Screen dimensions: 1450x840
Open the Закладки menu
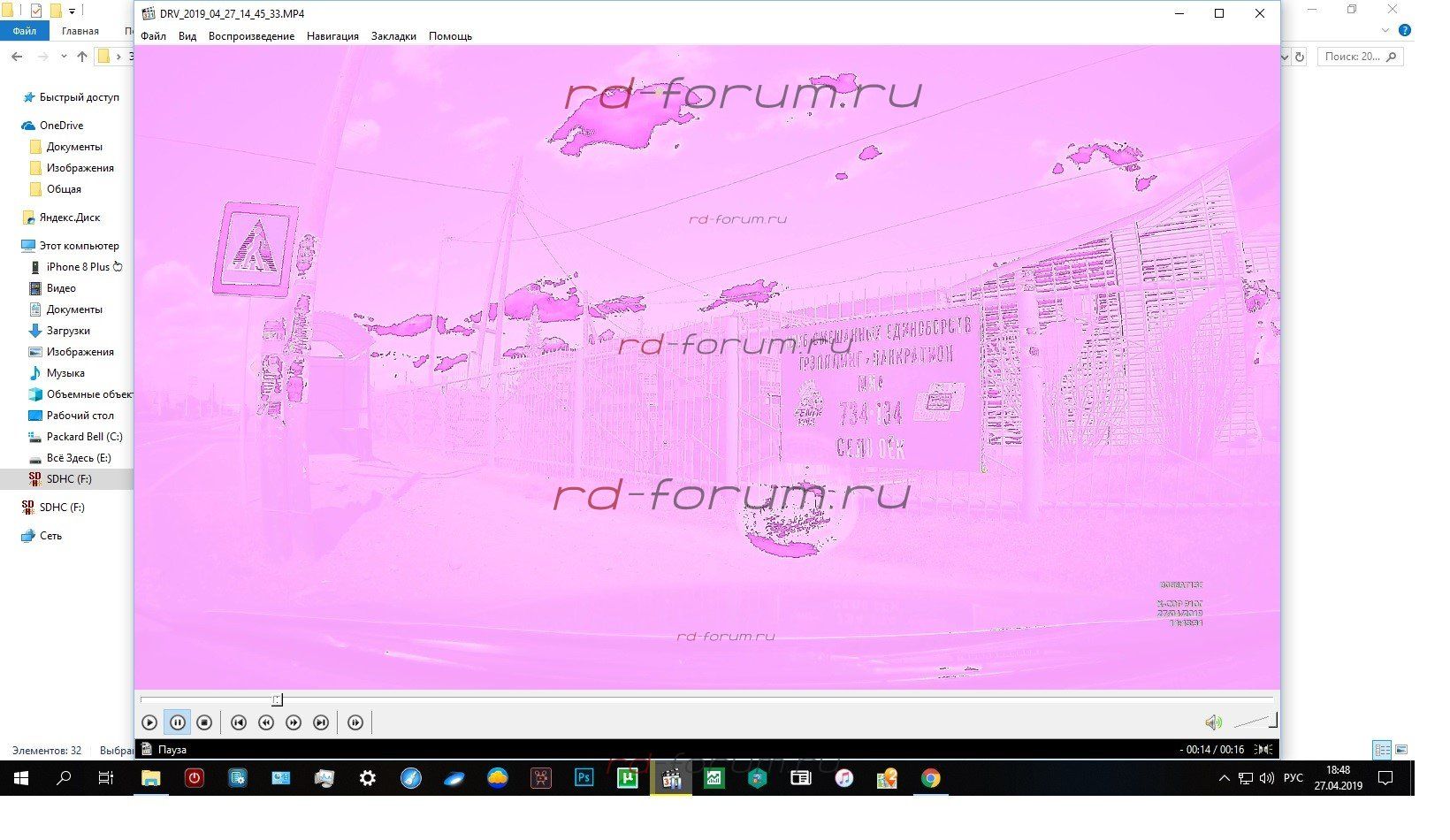coord(393,36)
